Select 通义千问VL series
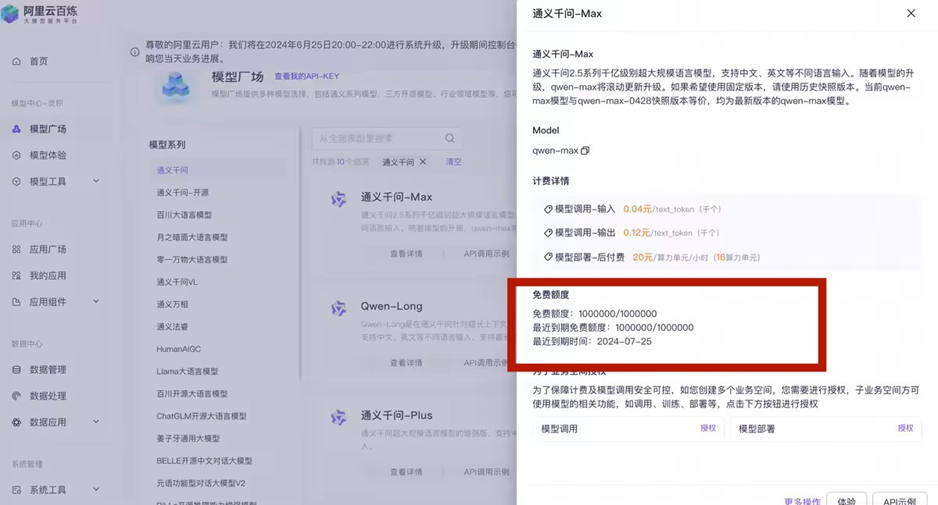Image resolution: width=938 pixels, height=505 pixels. click(177, 282)
